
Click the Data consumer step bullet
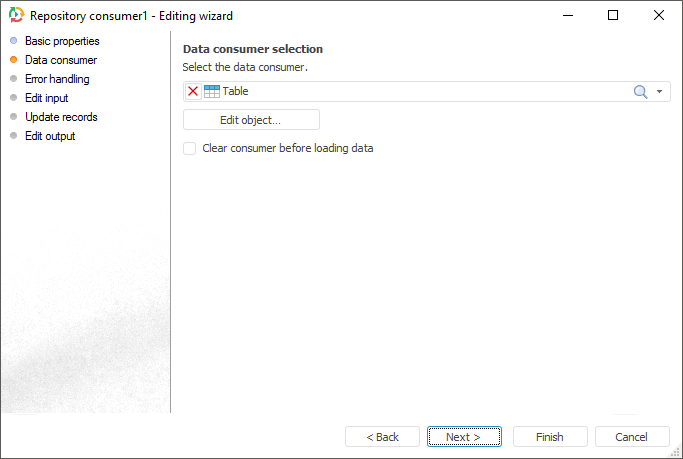(x=14, y=60)
